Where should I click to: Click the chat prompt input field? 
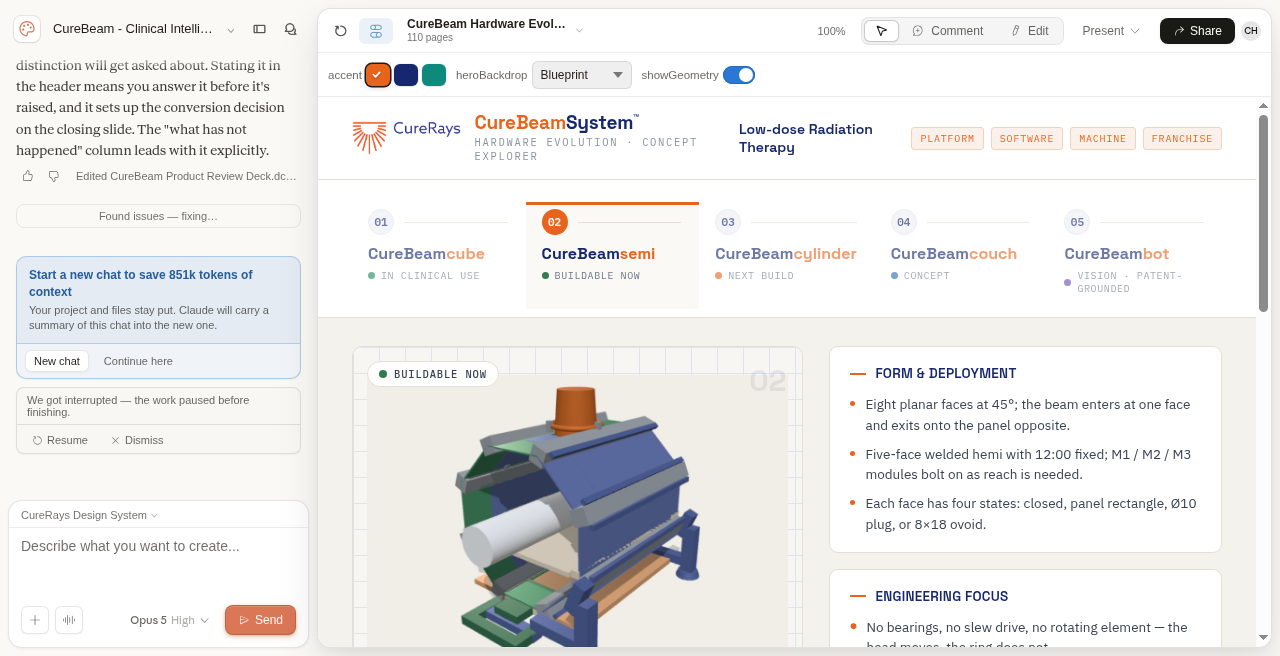(158, 562)
